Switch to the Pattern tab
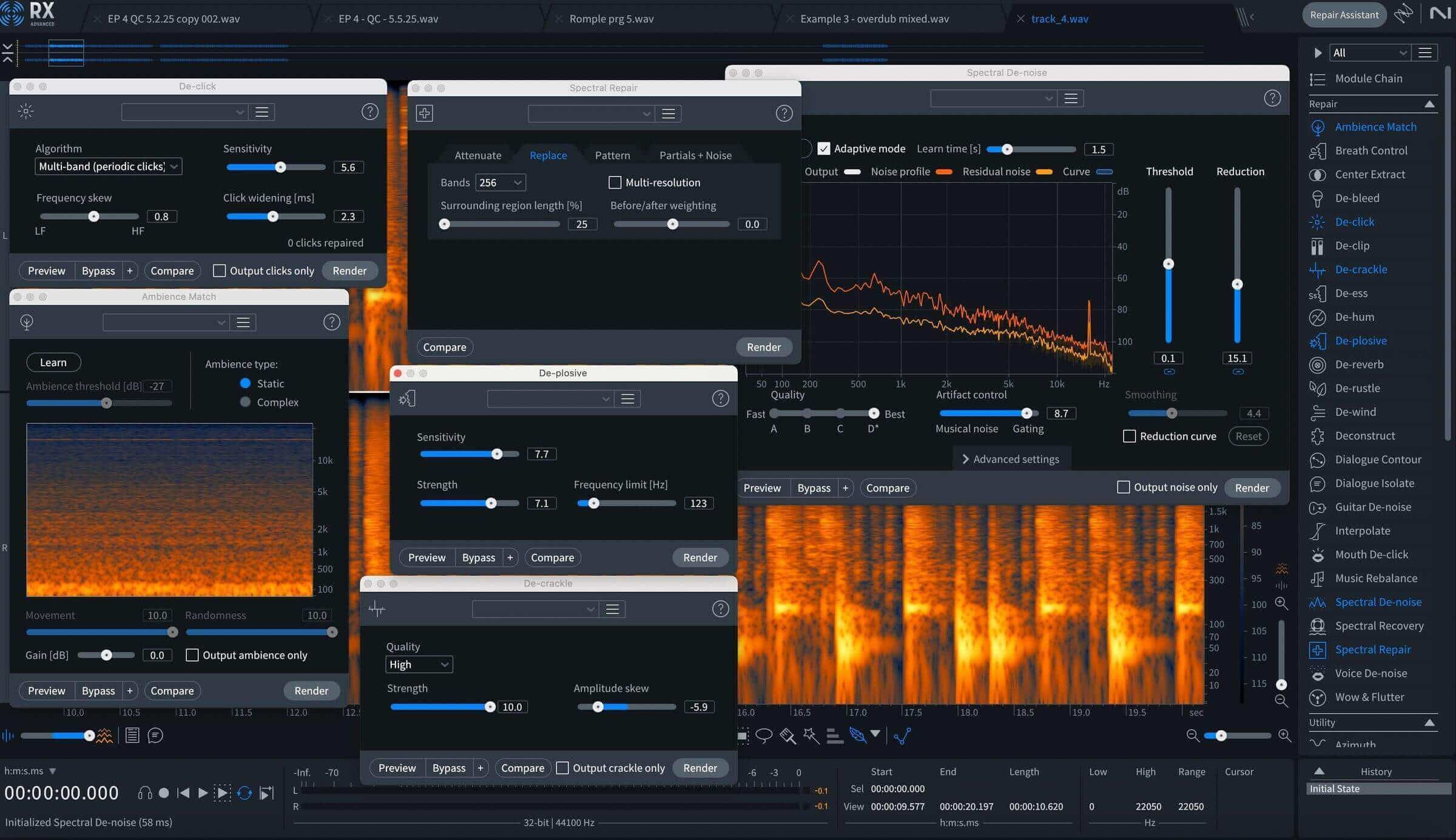The width and height of the screenshot is (1456, 840). click(x=612, y=155)
